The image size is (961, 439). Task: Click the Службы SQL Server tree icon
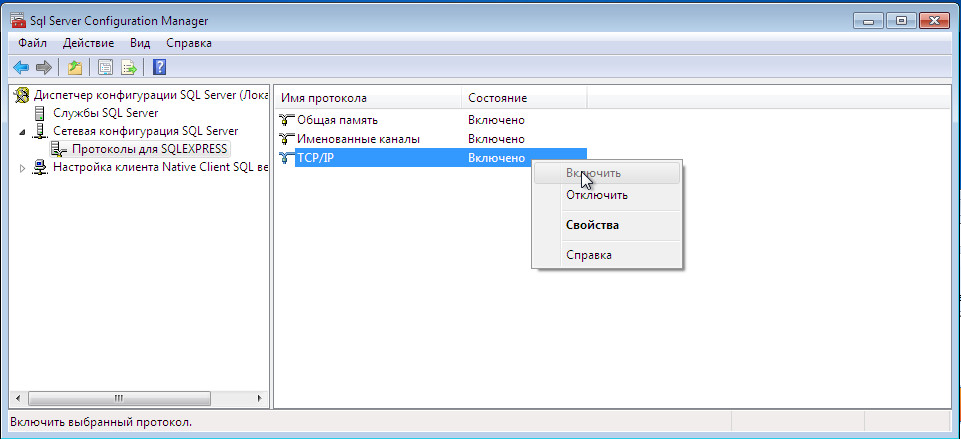tap(40, 113)
